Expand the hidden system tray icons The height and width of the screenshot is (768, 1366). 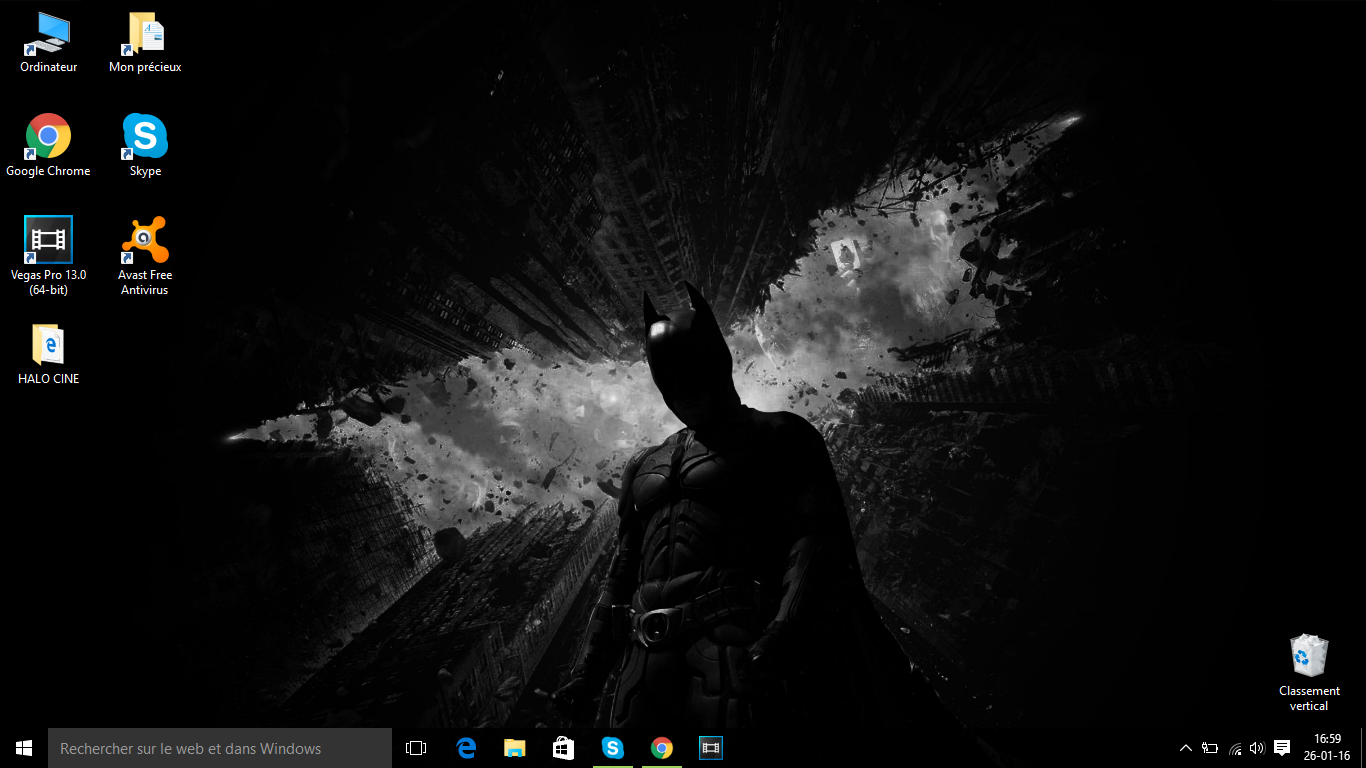tap(1186, 748)
